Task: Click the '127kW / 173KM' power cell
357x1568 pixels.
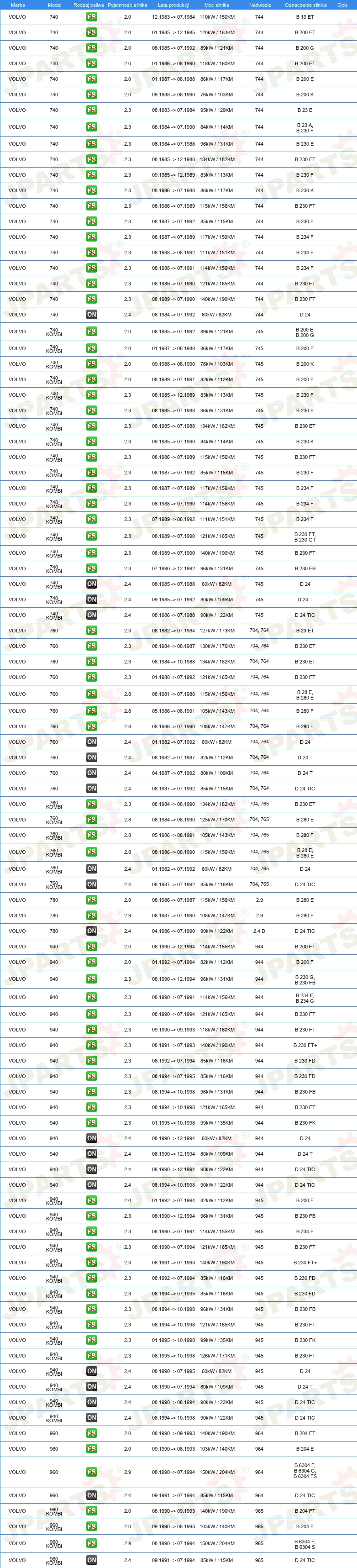Action: point(216,631)
